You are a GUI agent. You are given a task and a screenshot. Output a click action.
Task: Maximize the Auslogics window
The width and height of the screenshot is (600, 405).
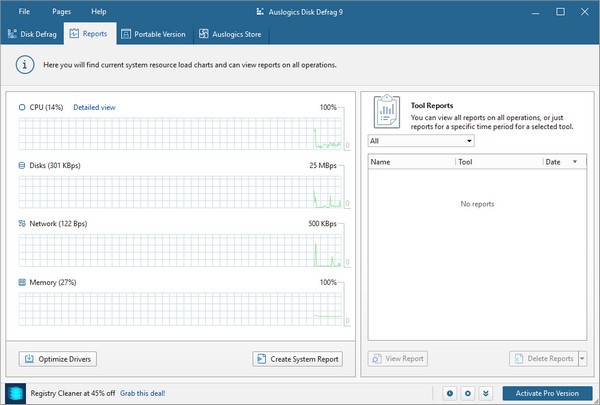(560, 12)
